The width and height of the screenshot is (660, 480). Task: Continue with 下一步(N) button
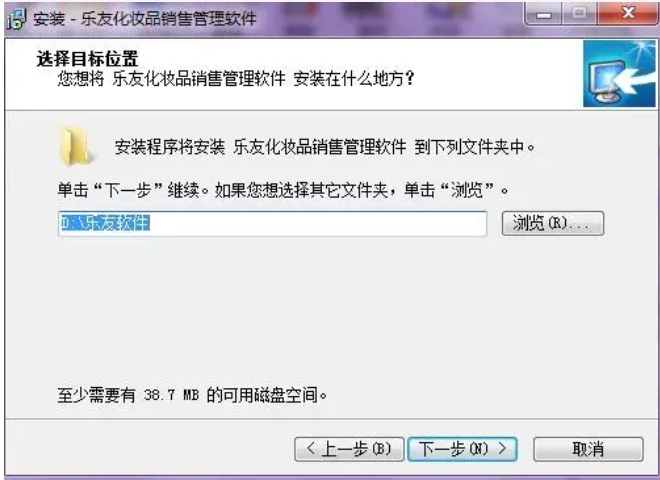pos(462,449)
